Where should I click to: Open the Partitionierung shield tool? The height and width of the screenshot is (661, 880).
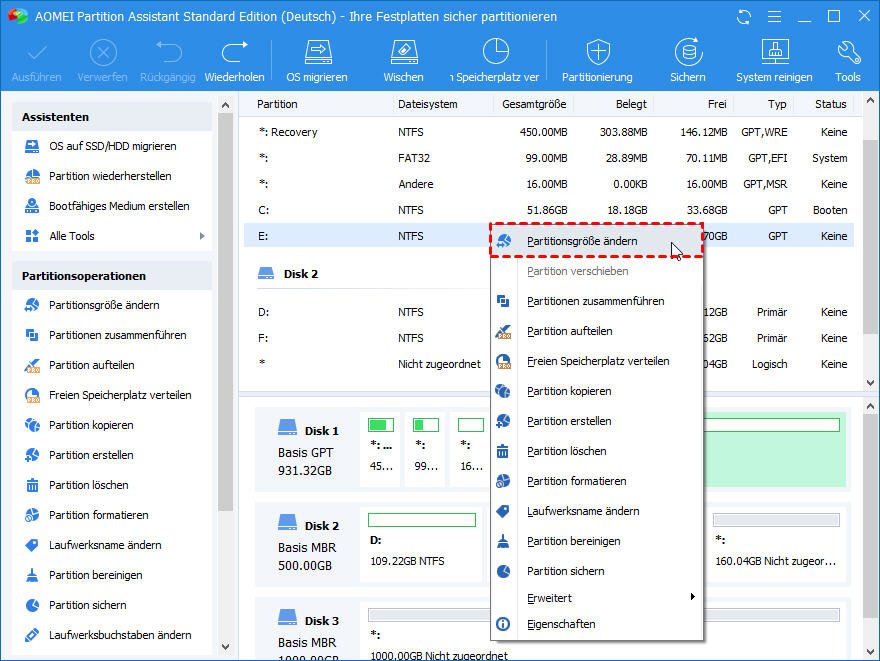click(x=597, y=60)
